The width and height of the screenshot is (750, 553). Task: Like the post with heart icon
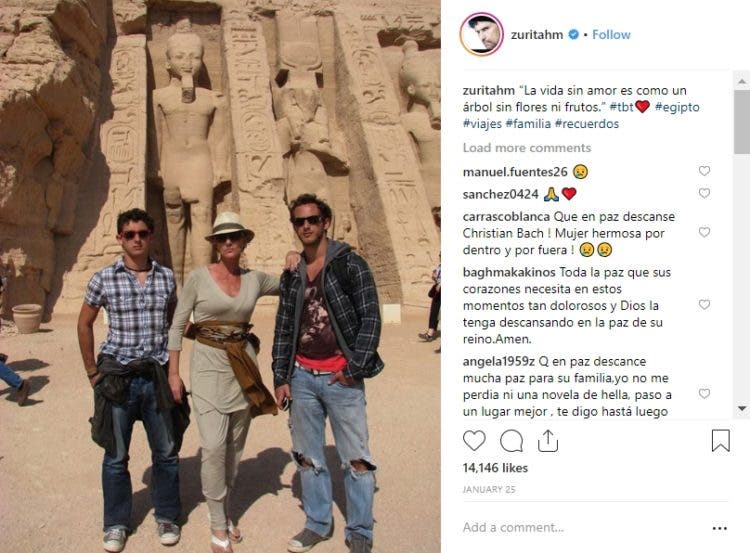pos(474,441)
